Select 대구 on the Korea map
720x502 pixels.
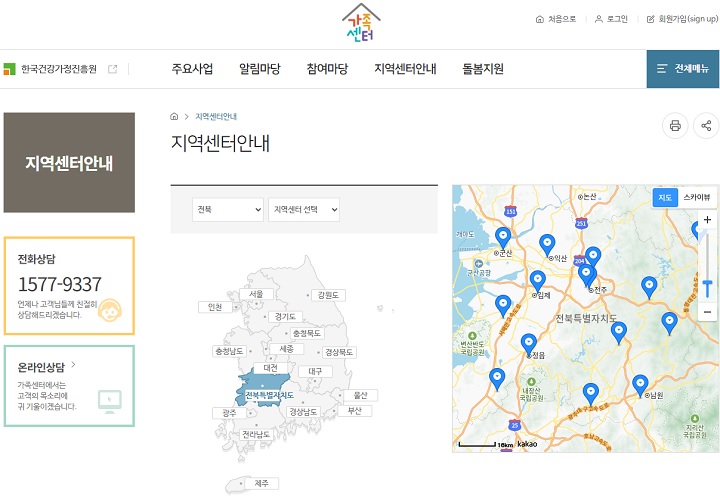click(315, 371)
